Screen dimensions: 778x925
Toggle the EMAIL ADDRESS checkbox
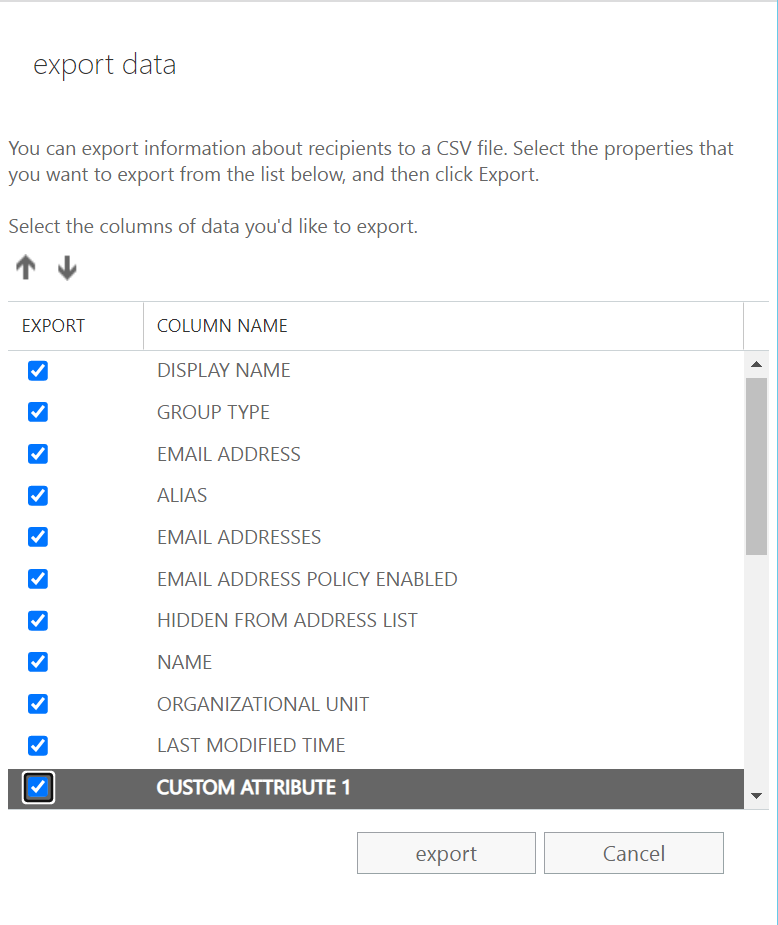click(38, 454)
